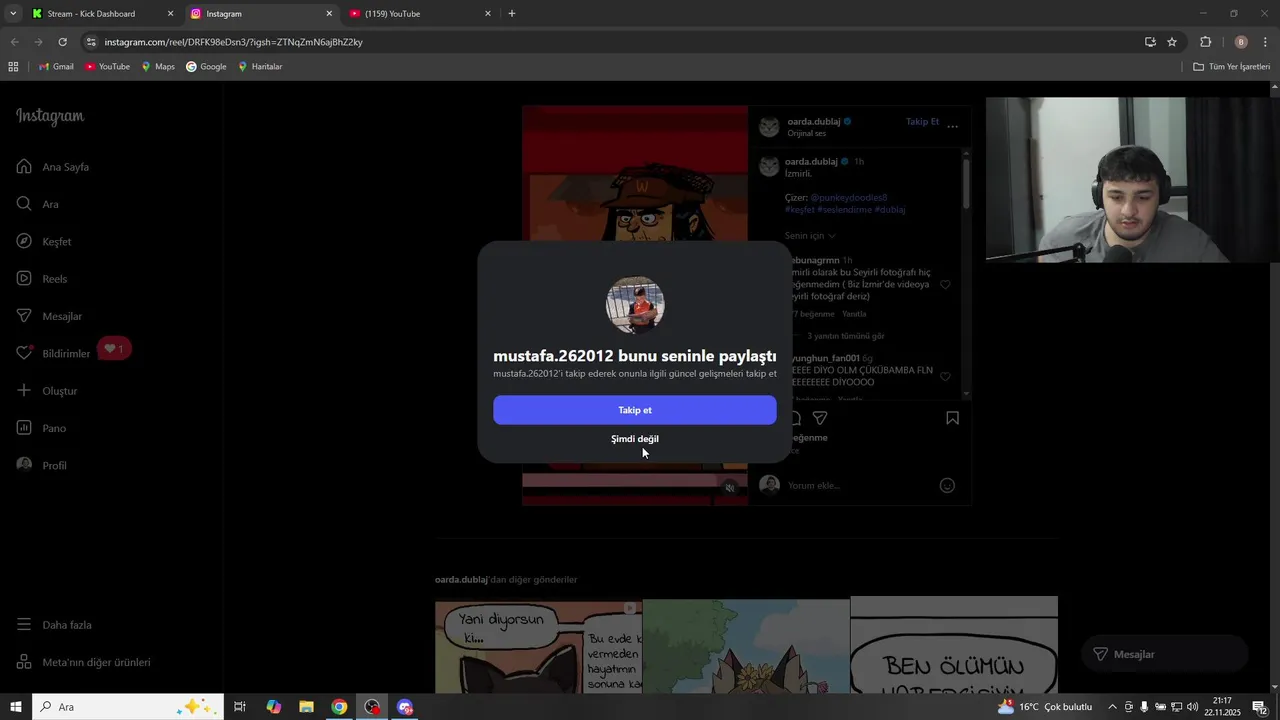Open Ana Sayfa home icon in sidebar

[x=24, y=167]
